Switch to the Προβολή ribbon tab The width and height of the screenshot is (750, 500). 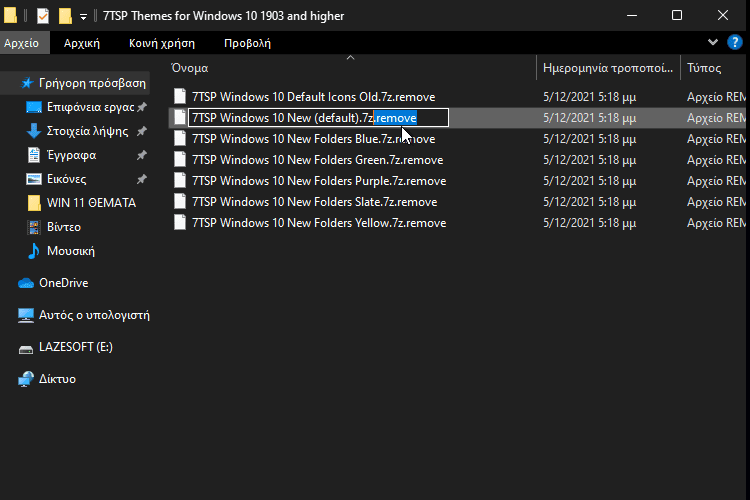click(x=247, y=43)
